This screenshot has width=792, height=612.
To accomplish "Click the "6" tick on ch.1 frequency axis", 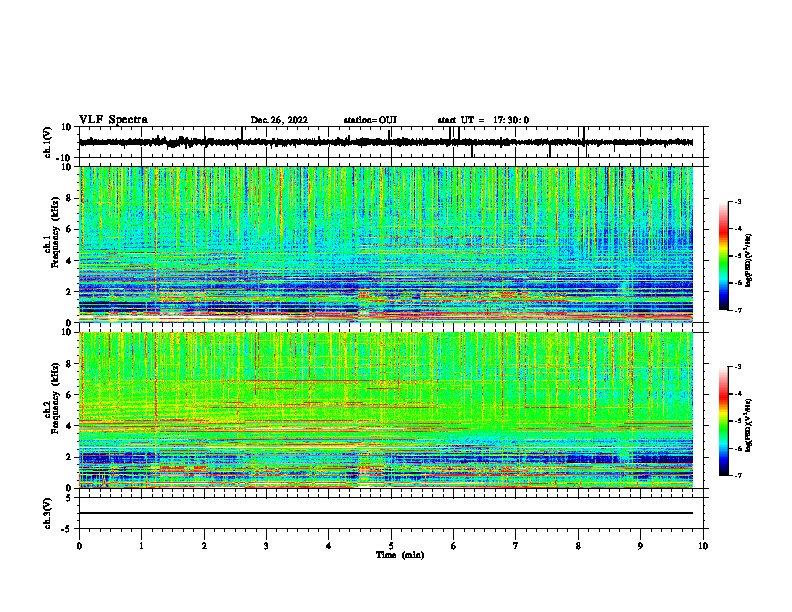I will pos(69,229).
